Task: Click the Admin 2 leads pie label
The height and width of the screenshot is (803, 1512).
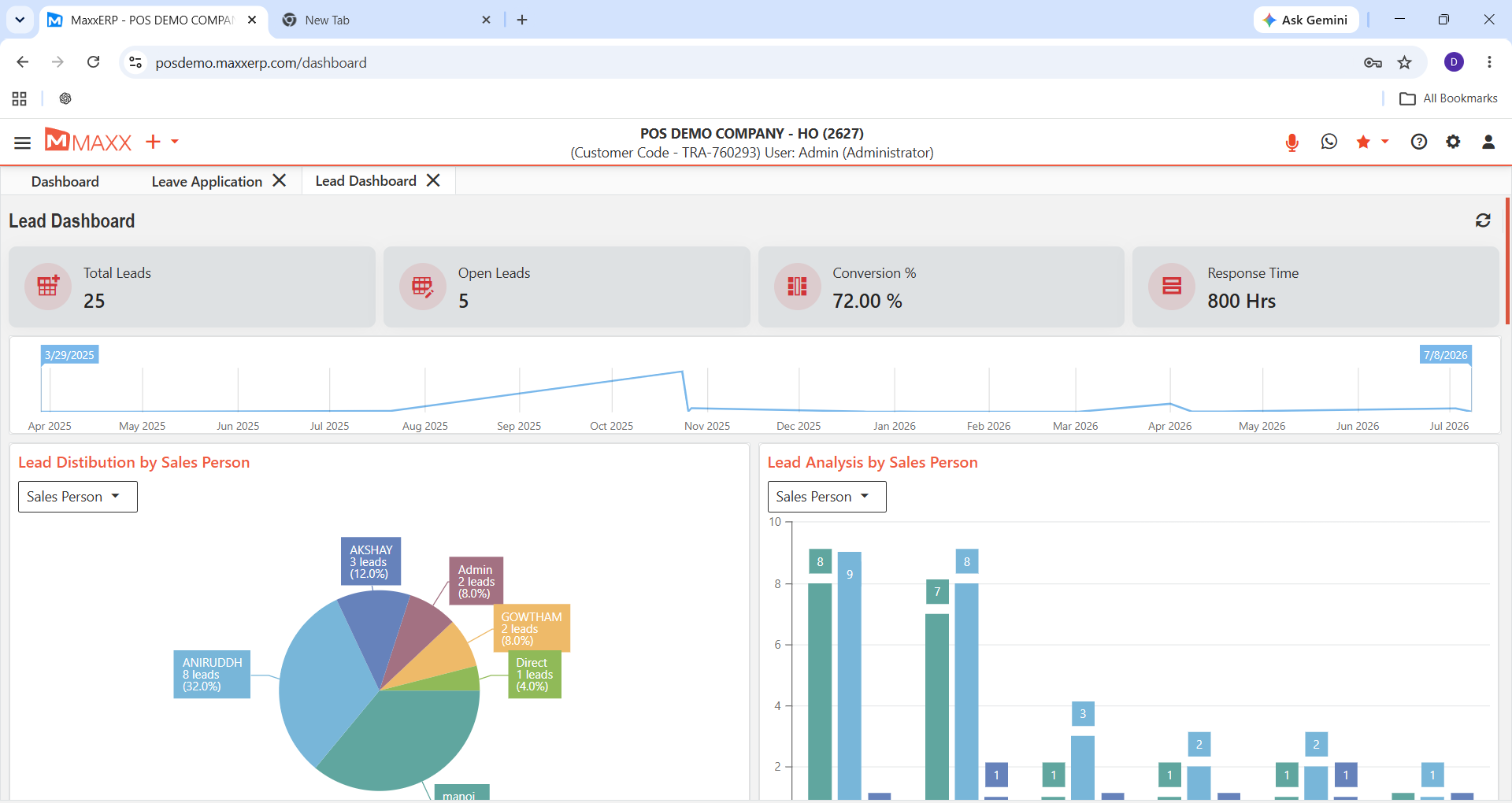Action: click(x=476, y=581)
